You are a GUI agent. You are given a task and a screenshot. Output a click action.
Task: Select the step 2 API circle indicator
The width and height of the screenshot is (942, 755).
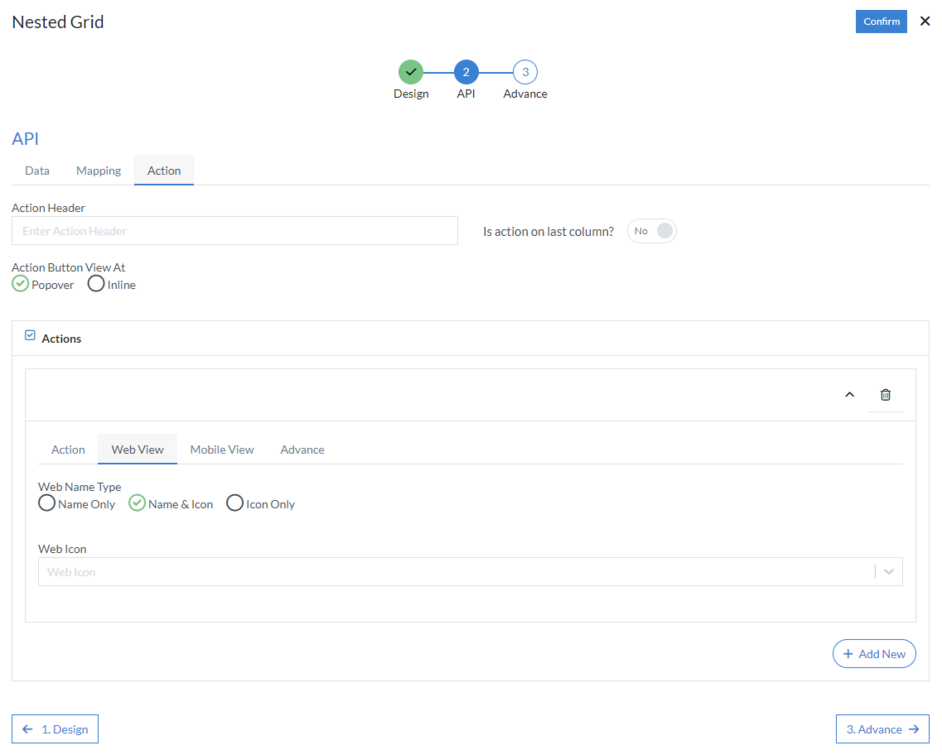(x=466, y=72)
